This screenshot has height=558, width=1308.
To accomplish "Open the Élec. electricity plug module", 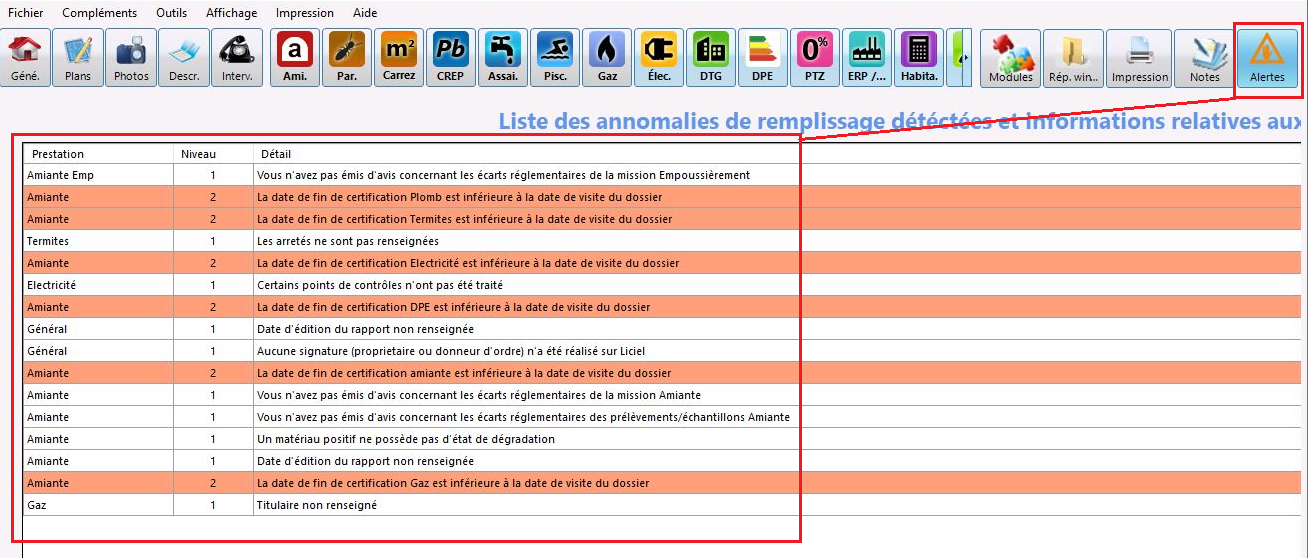I will coord(659,57).
